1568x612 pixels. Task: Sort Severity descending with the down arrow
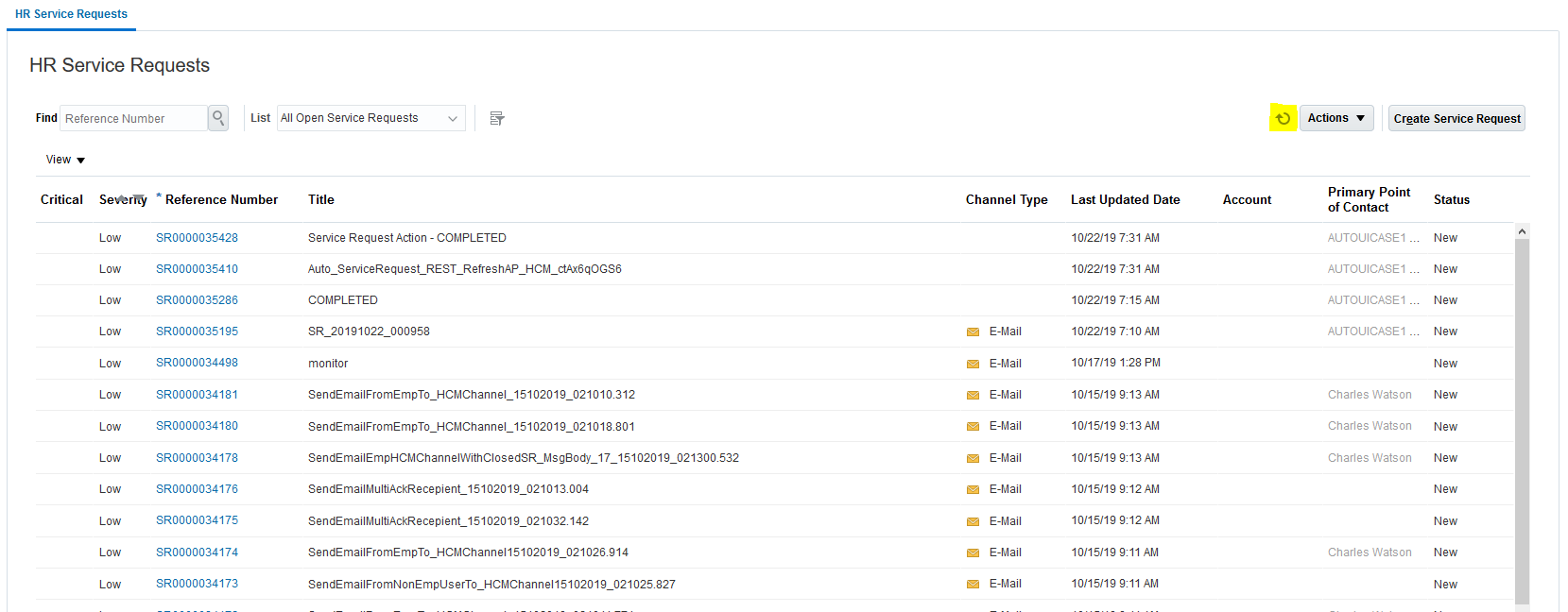coord(139,197)
